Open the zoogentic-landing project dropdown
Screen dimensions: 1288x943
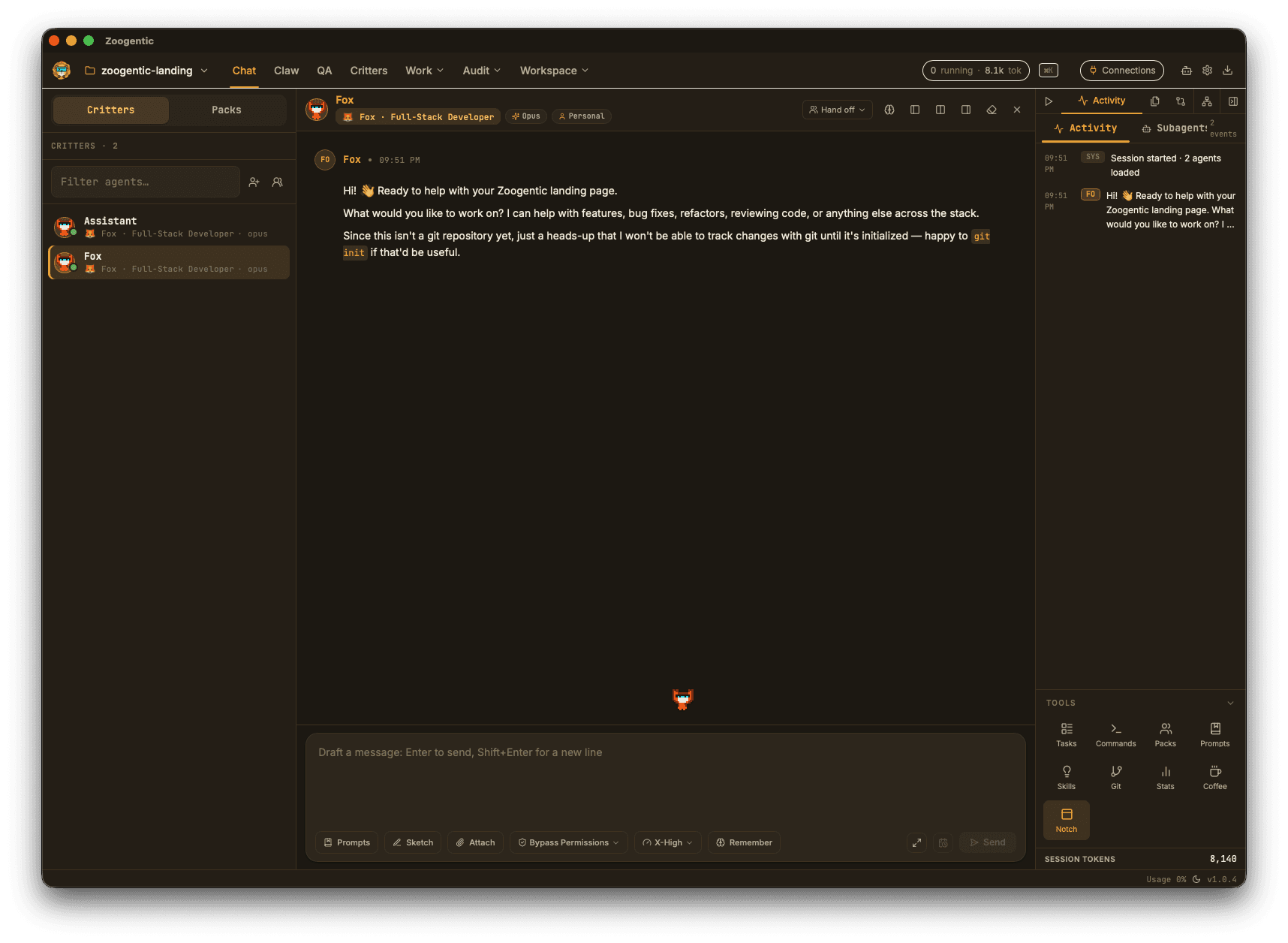point(146,71)
